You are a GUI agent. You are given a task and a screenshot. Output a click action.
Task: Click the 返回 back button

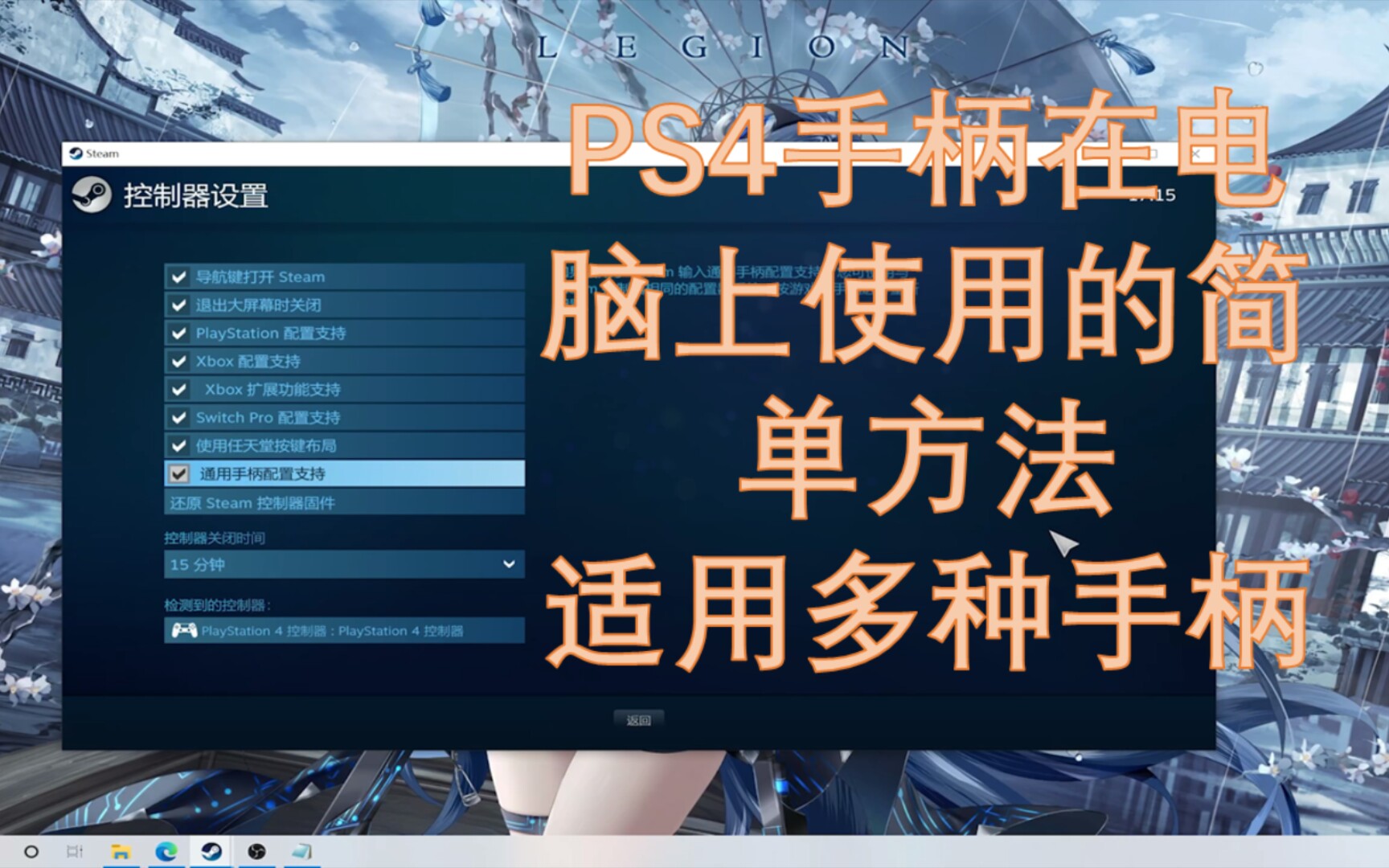tap(638, 720)
